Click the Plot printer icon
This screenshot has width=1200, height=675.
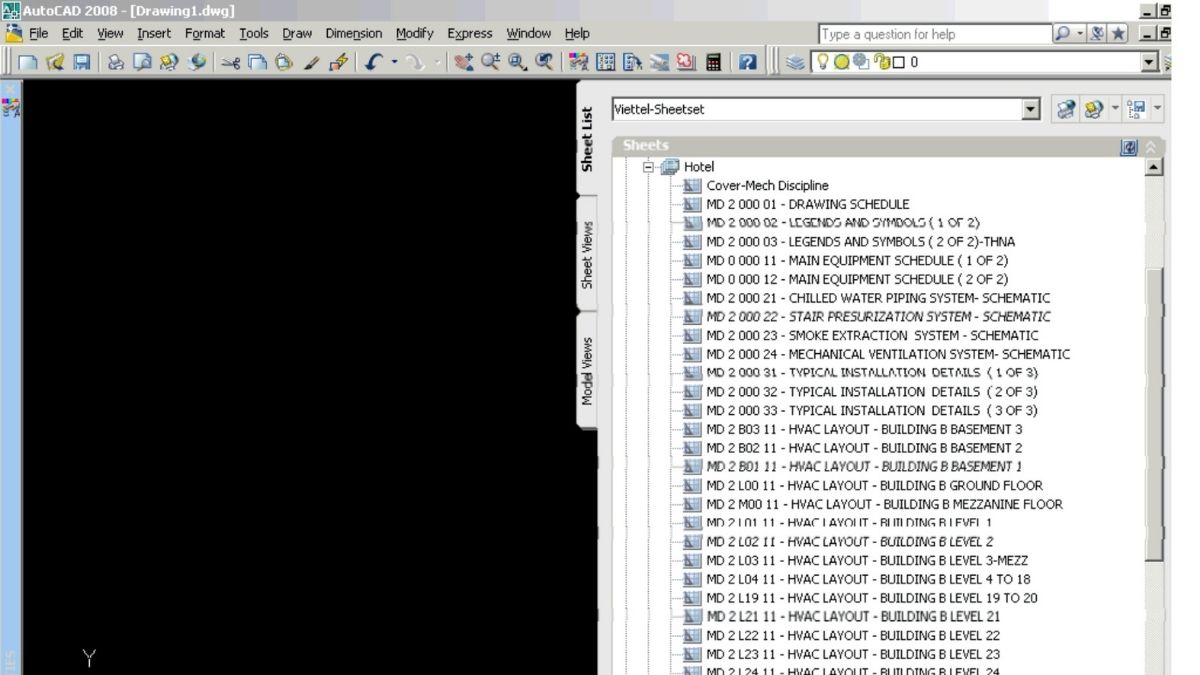pos(116,62)
